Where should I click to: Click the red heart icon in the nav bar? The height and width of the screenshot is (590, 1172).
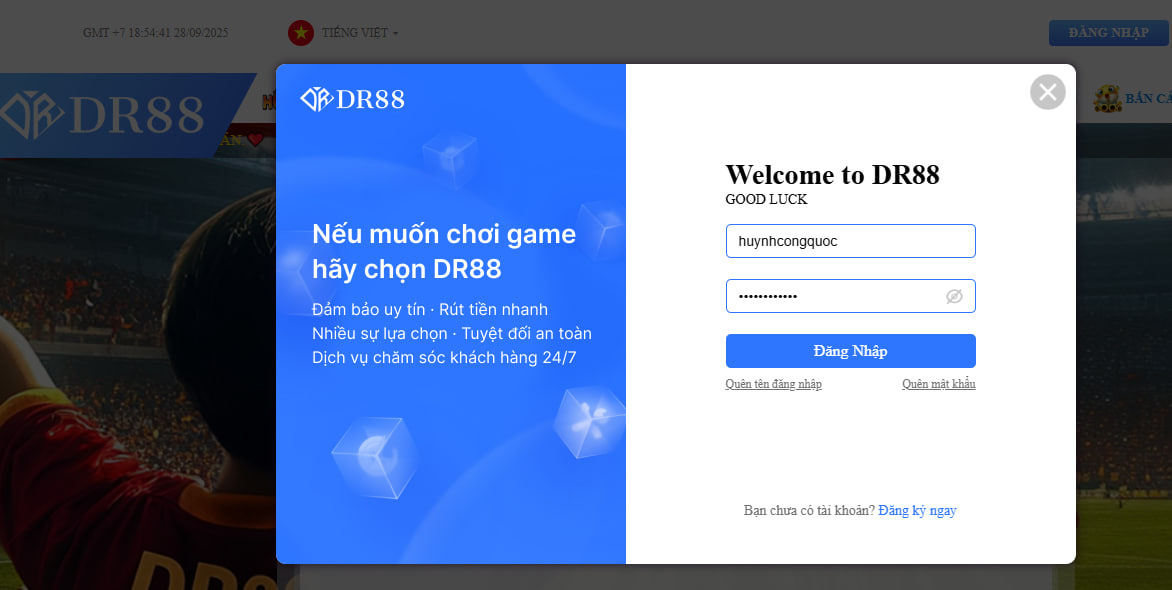pyautogui.click(x=256, y=140)
